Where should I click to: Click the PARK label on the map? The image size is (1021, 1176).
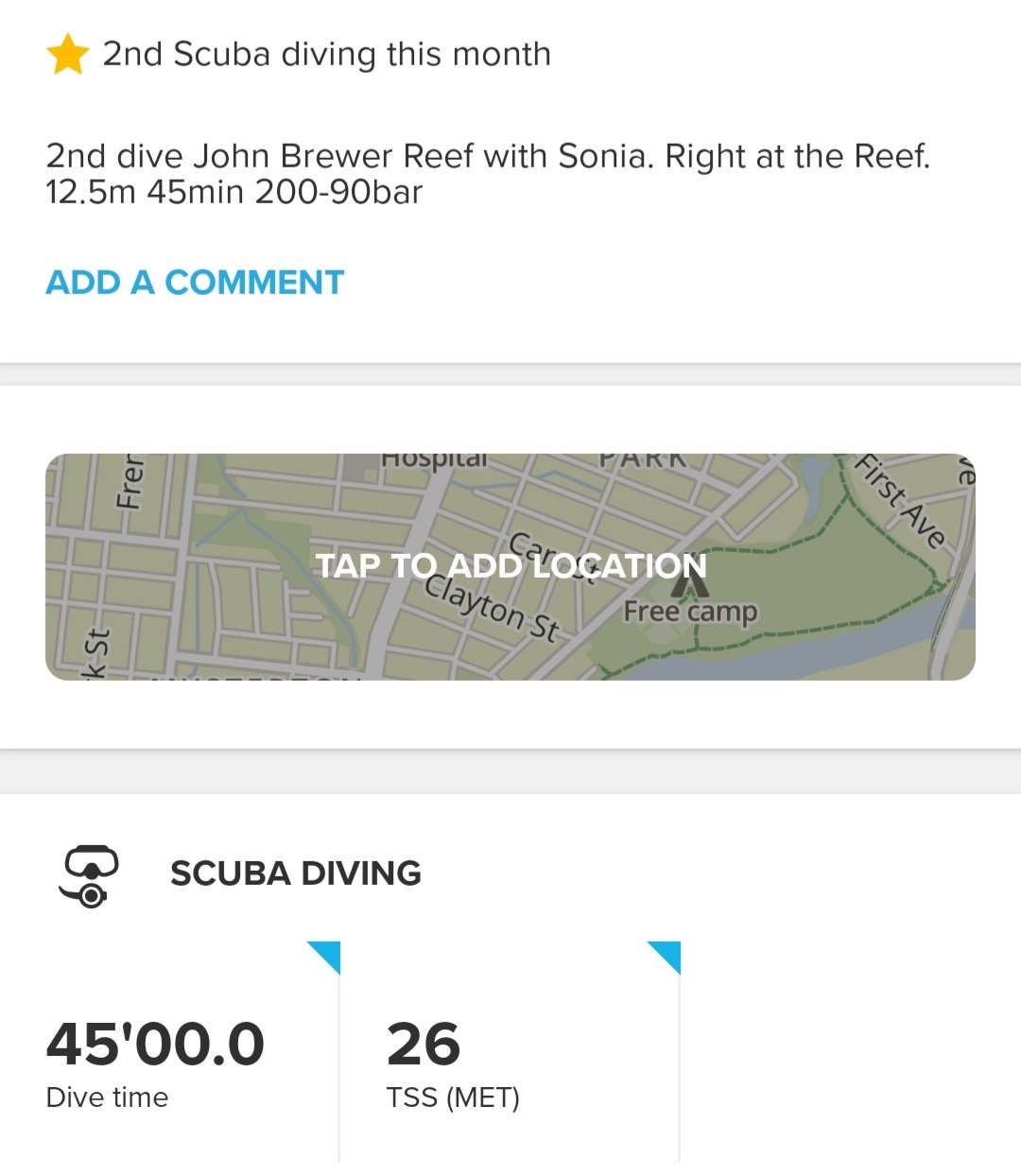[x=645, y=460]
